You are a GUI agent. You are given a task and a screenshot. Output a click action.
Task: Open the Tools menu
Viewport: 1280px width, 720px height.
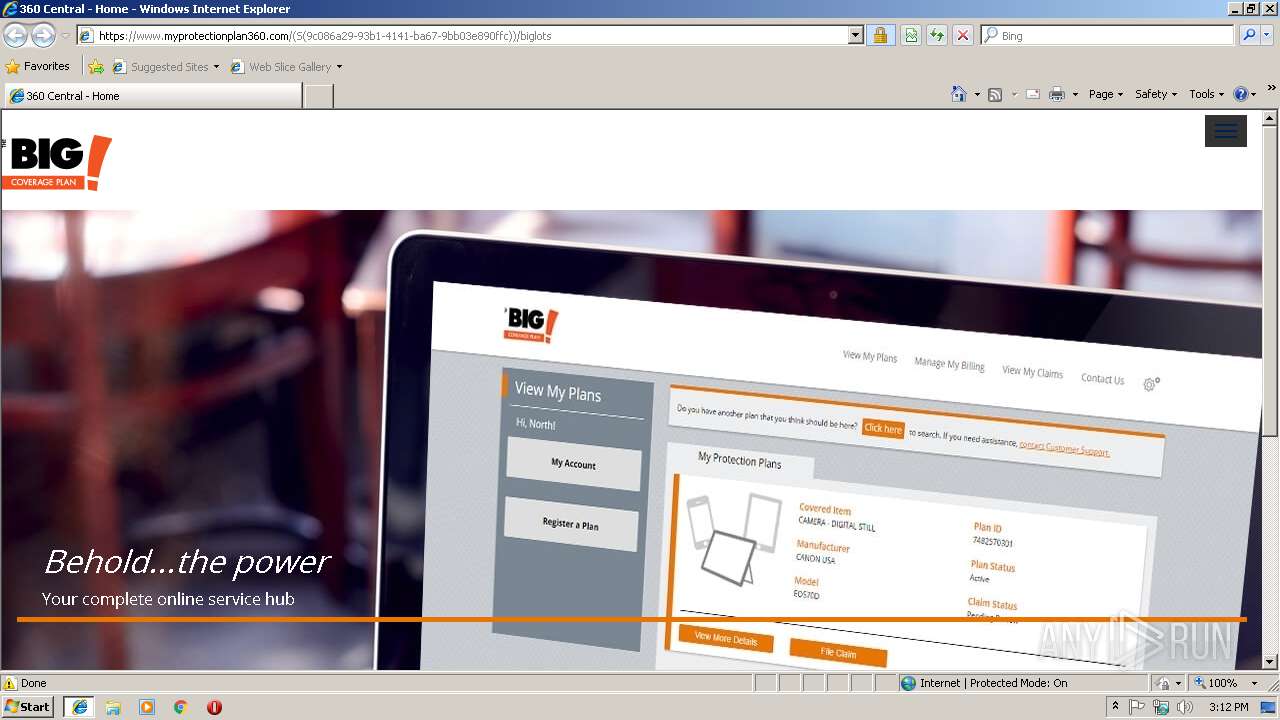[x=1206, y=94]
